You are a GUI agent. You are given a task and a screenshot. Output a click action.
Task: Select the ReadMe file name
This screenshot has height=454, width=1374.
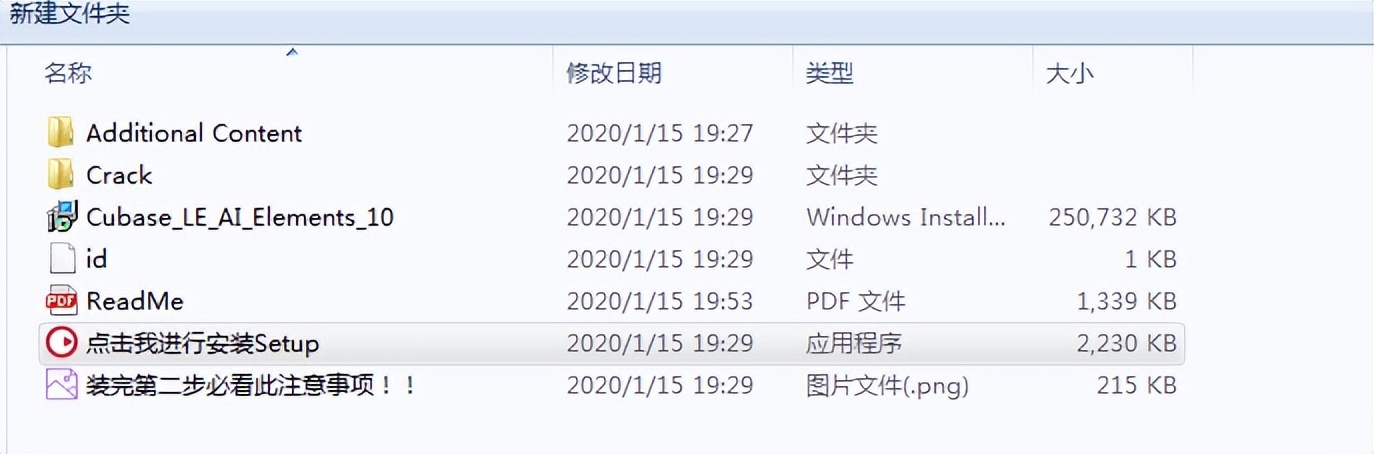coord(135,301)
